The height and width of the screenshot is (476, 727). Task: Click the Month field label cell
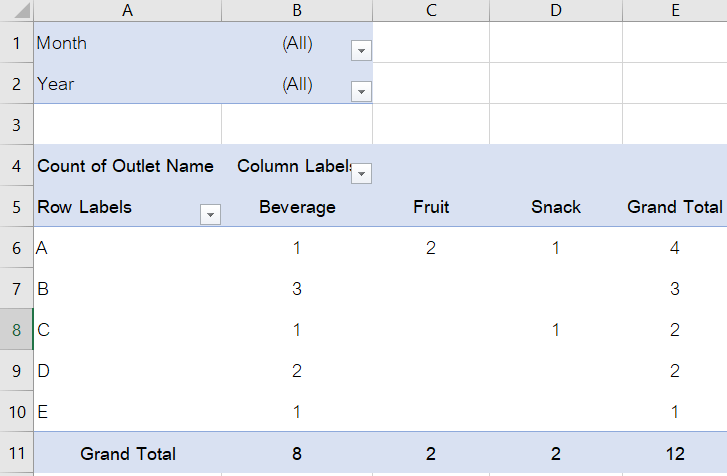click(x=127, y=43)
